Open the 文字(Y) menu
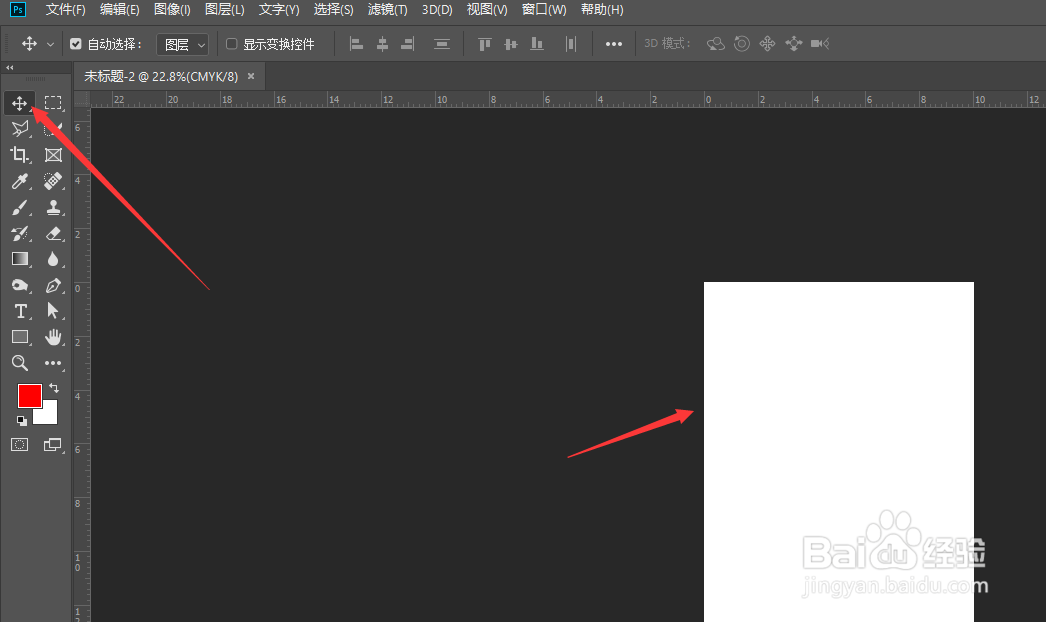Viewport: 1046px width, 622px height. tap(279, 10)
